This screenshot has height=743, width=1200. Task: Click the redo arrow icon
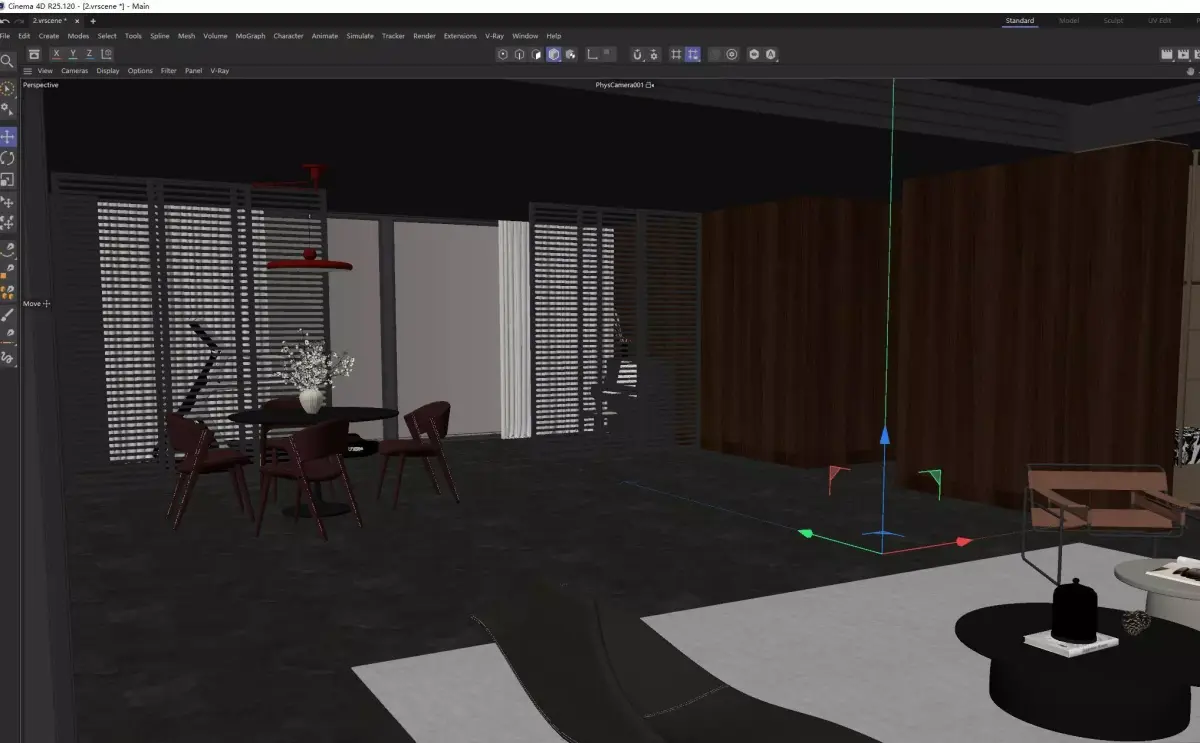[x=19, y=21]
